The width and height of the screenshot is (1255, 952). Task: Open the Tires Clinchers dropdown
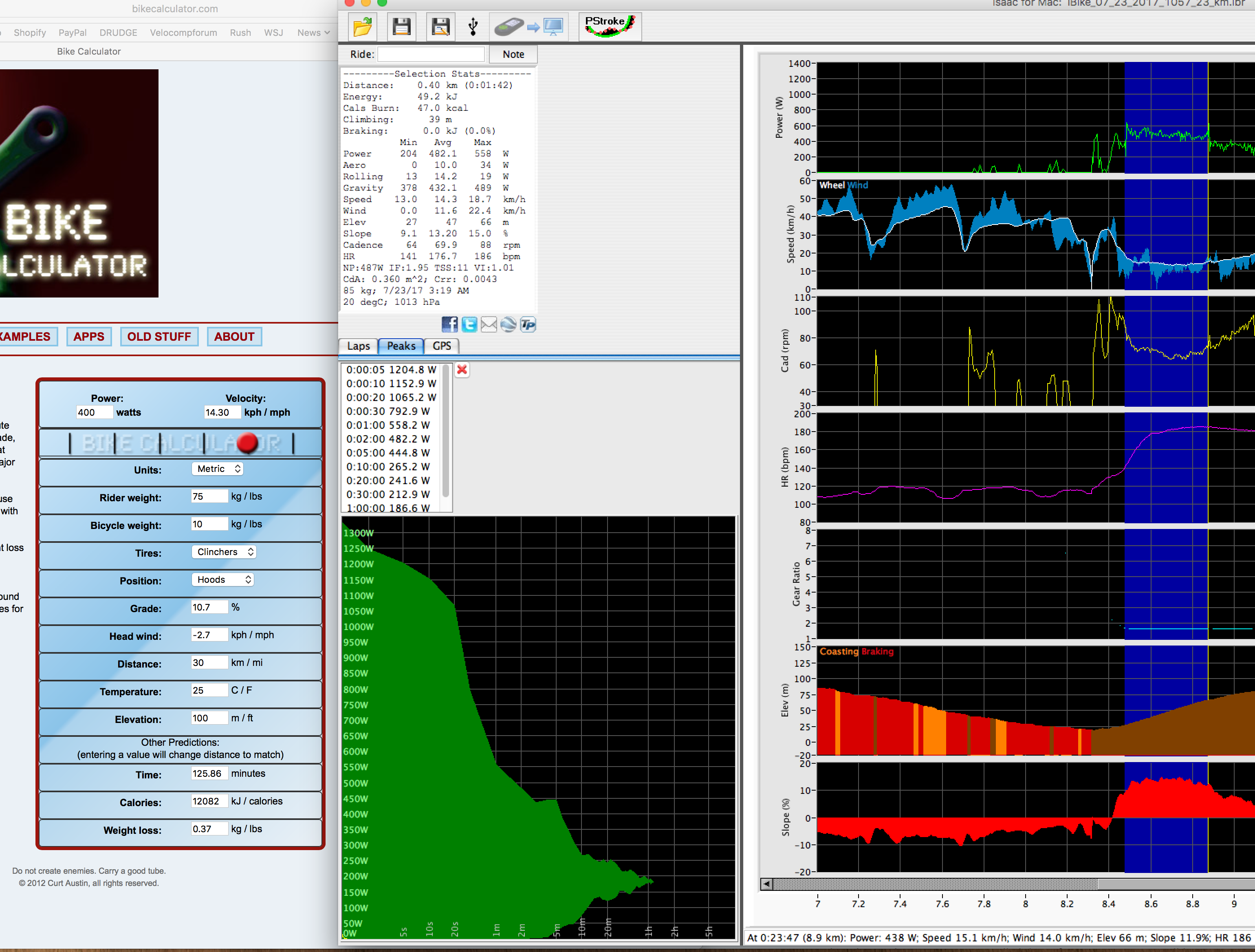[224, 551]
